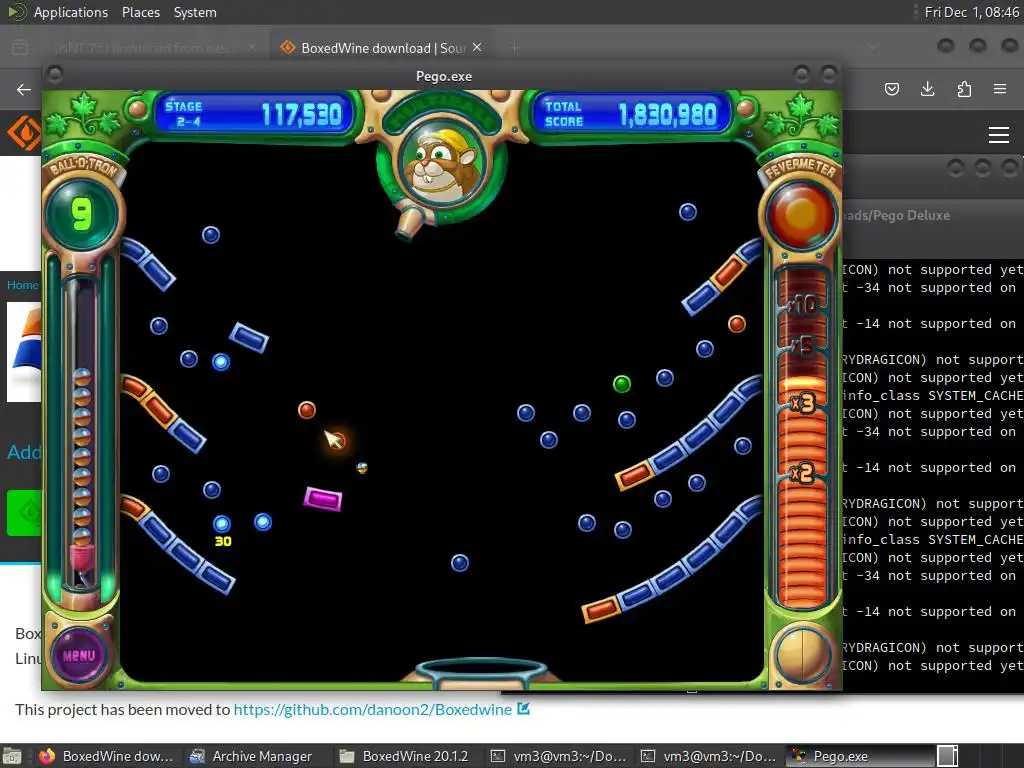Switch to Pego.exe taskbar item
The image size is (1024, 768).
[x=861, y=756]
